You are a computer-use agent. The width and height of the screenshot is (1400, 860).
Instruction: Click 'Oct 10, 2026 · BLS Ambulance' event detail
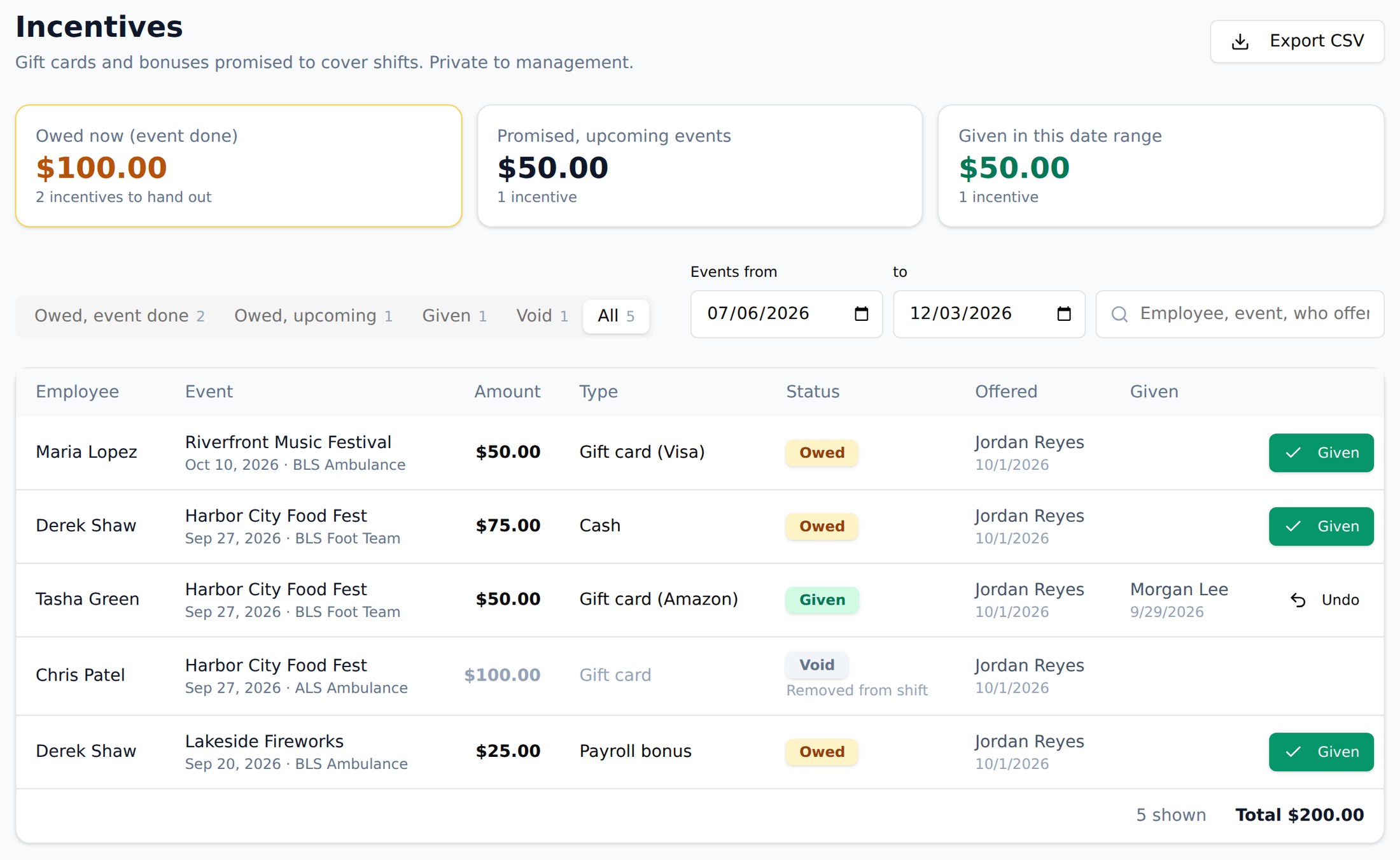(x=295, y=465)
